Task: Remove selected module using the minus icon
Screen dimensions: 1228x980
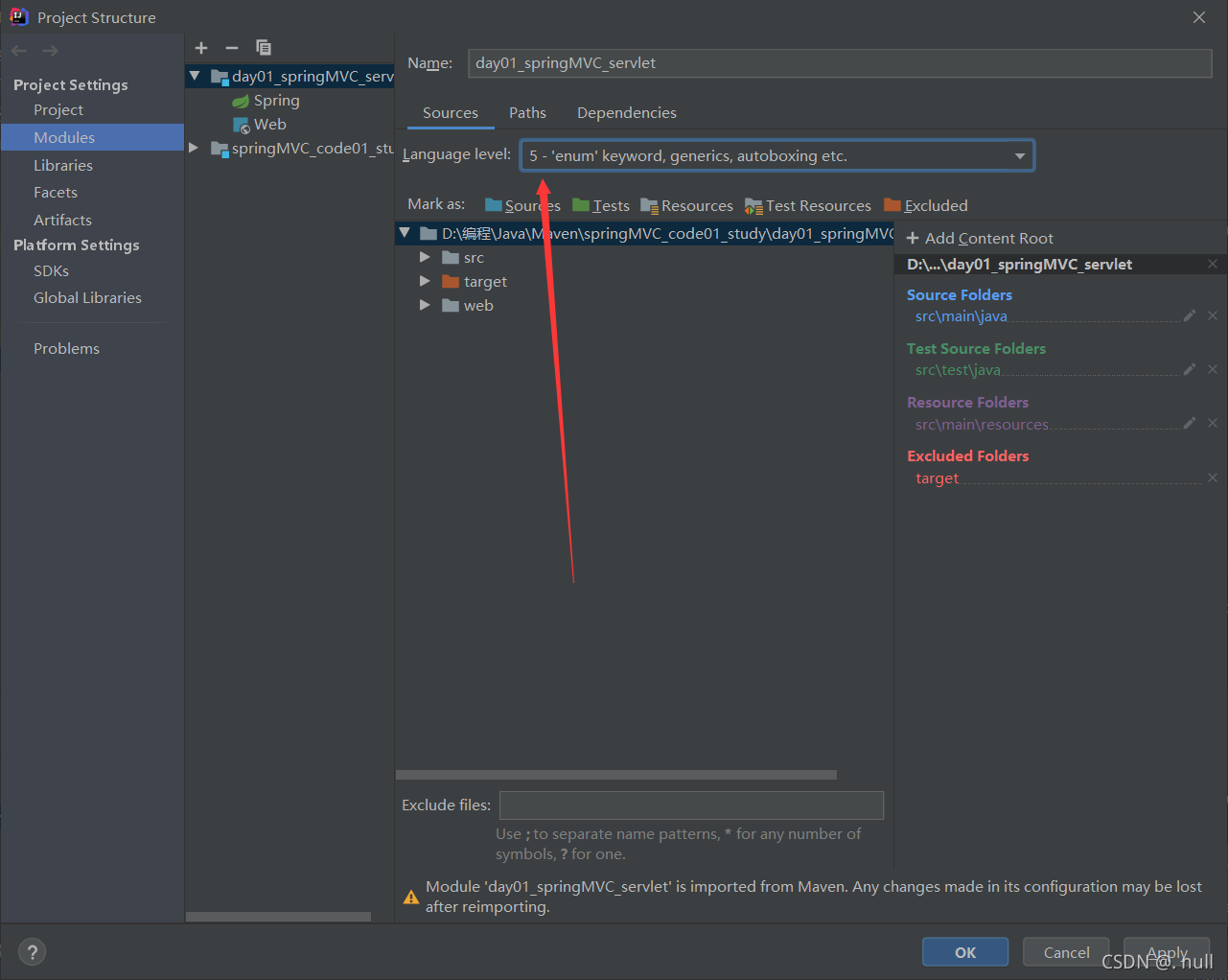Action: (x=231, y=48)
